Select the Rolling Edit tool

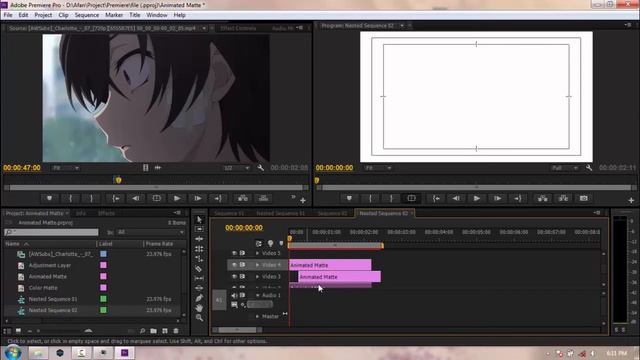click(x=199, y=249)
